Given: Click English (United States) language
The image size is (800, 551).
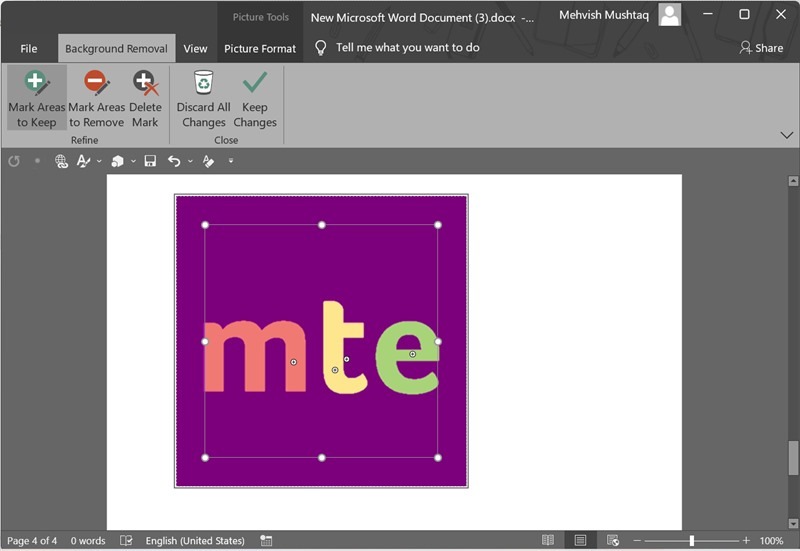Looking at the screenshot, I should click(195, 540).
